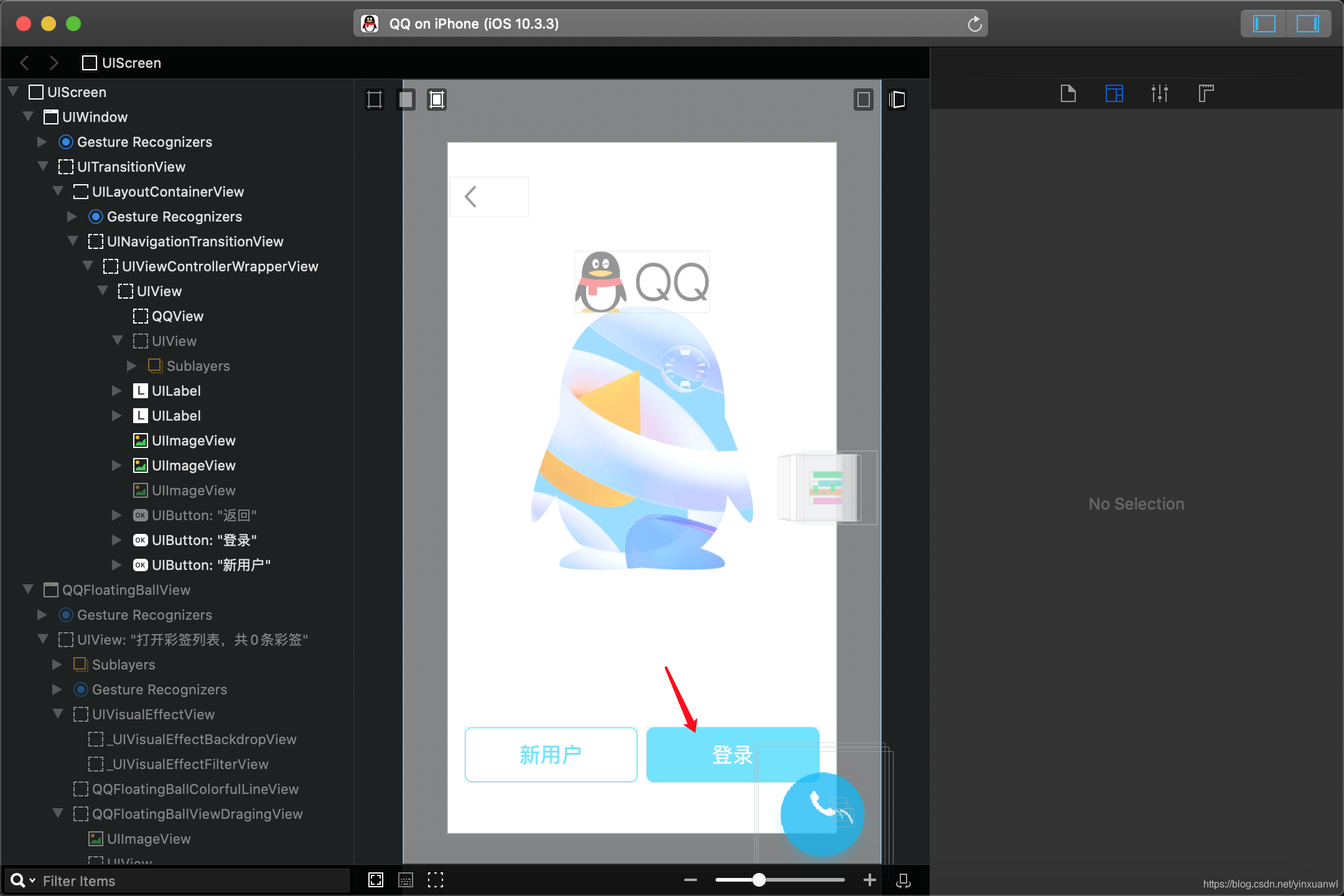The width and height of the screenshot is (1344, 896).
Task: Expand Gesture Recognizers under UIWindow
Action: 42,142
